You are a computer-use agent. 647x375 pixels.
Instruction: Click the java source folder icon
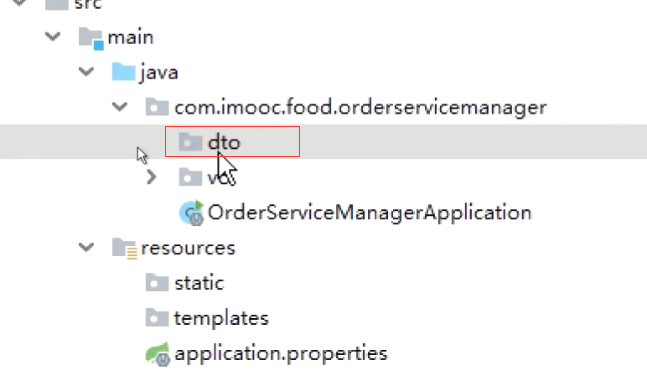[x=123, y=72]
